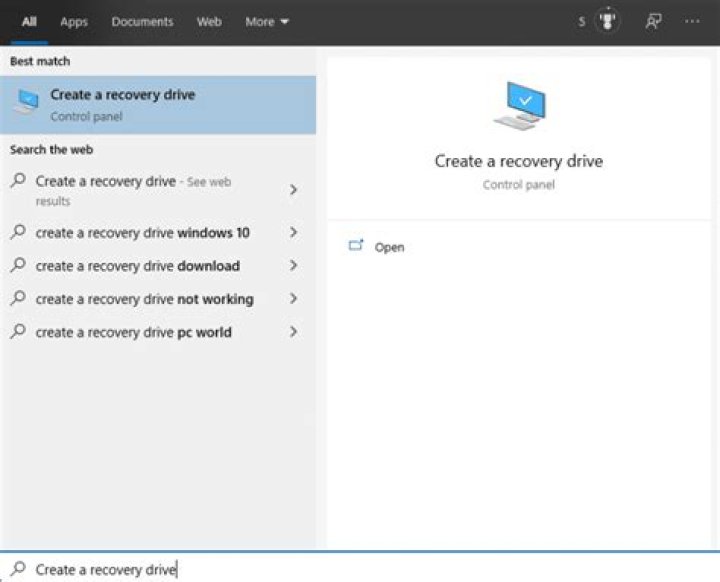
Task: Click the large recovery drive icon in preview
Action: coord(519,106)
